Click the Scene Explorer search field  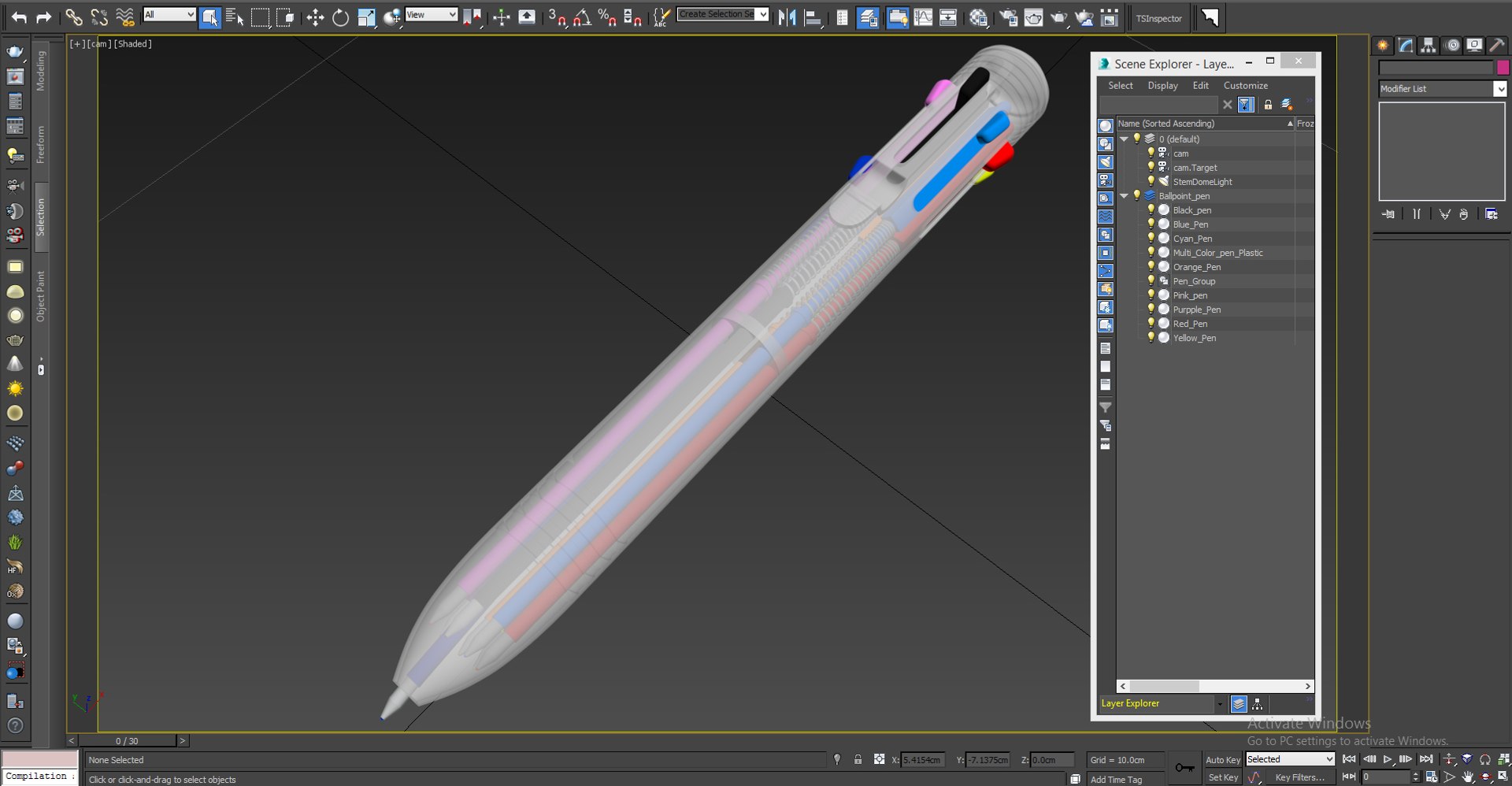click(x=1158, y=105)
